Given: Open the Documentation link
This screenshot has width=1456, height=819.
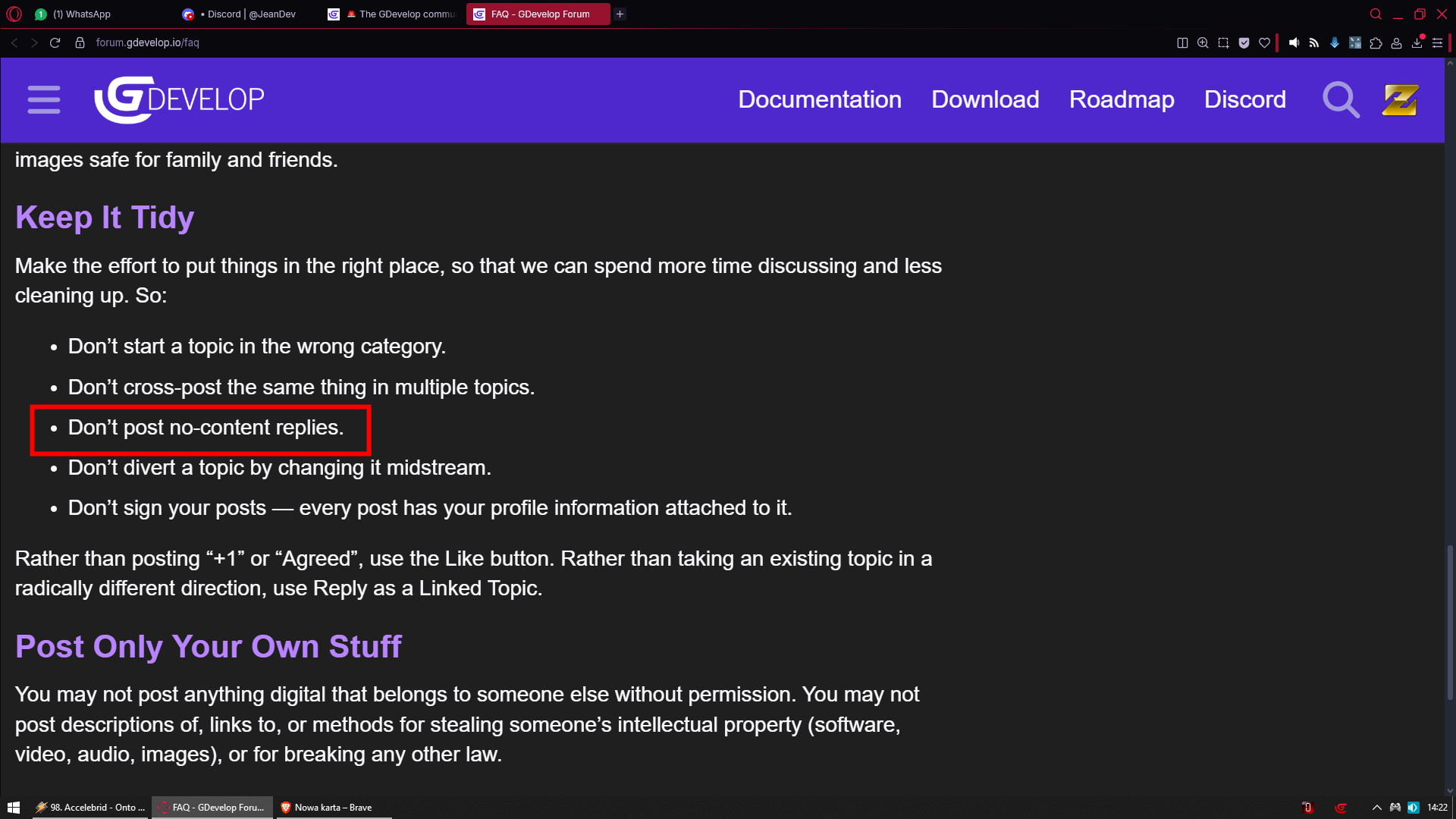Looking at the screenshot, I should [x=819, y=99].
